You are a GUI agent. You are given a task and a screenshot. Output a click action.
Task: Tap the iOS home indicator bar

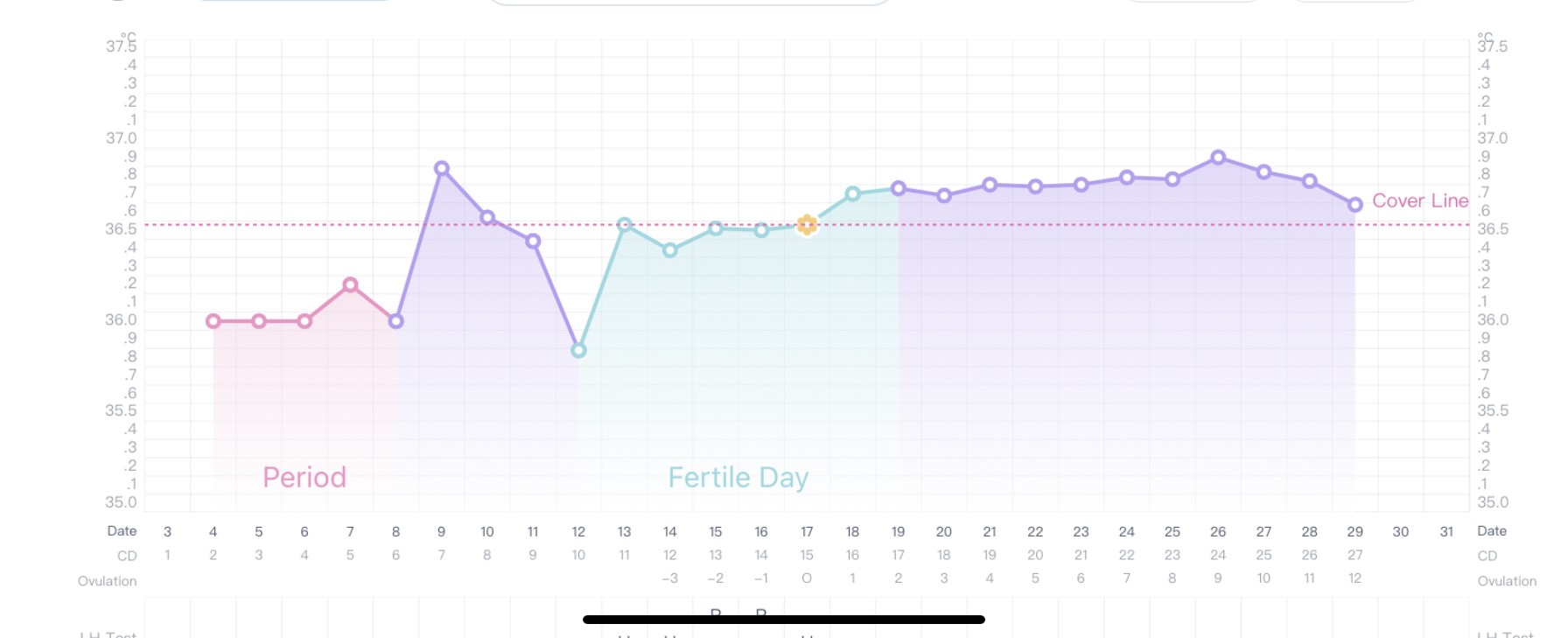(x=783, y=620)
